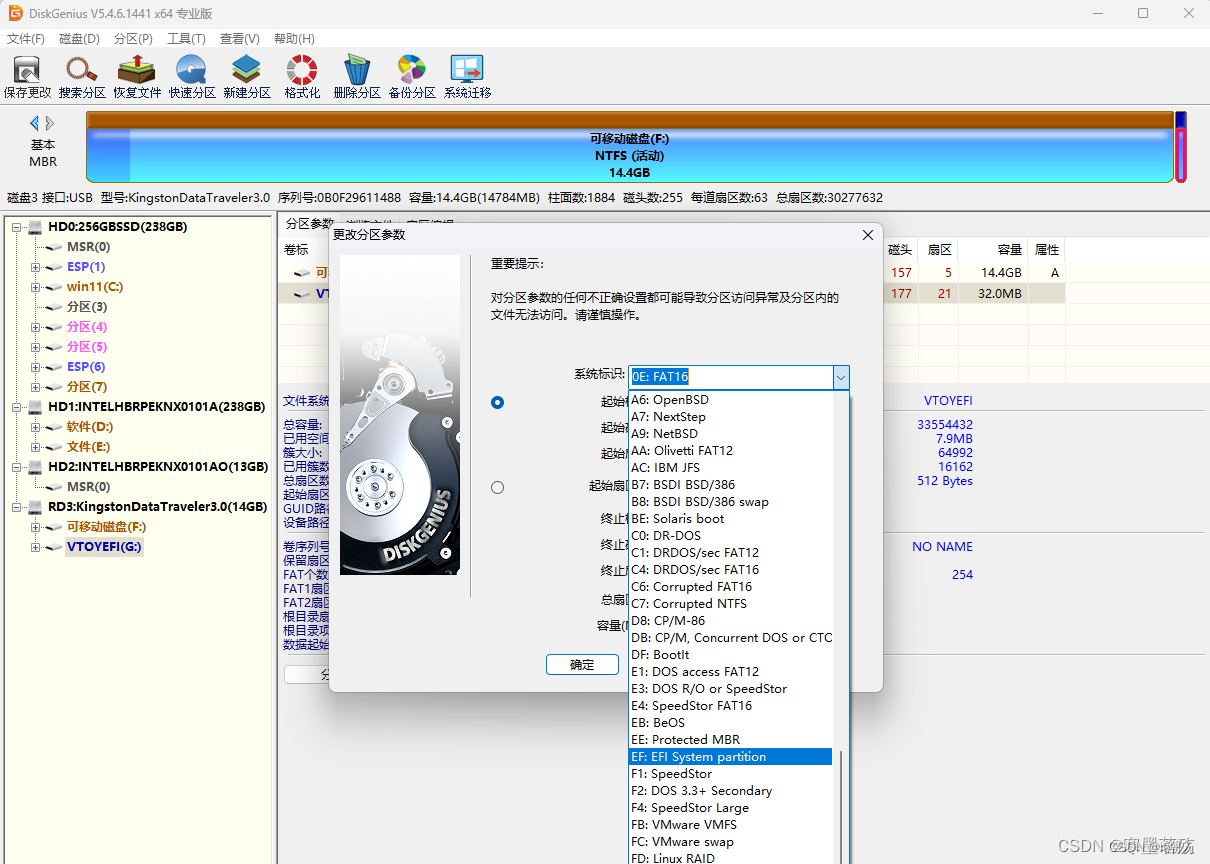Select 分区(7) in disk tree
This screenshot has width=1210, height=864.
pyautogui.click(x=87, y=387)
